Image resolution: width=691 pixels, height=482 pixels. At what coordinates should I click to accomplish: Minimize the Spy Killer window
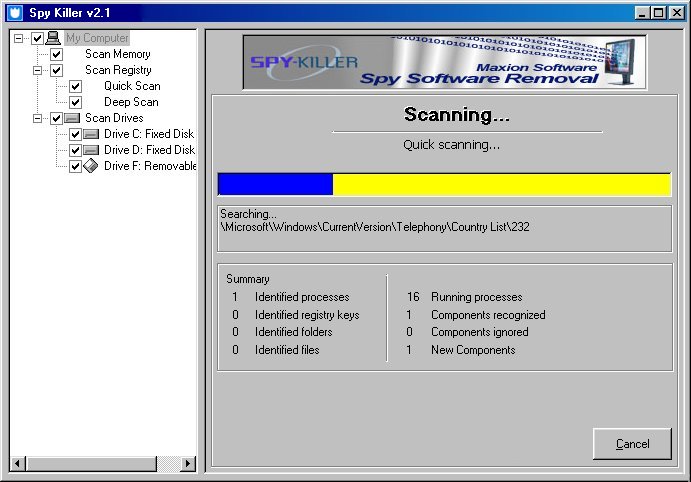(x=643, y=13)
